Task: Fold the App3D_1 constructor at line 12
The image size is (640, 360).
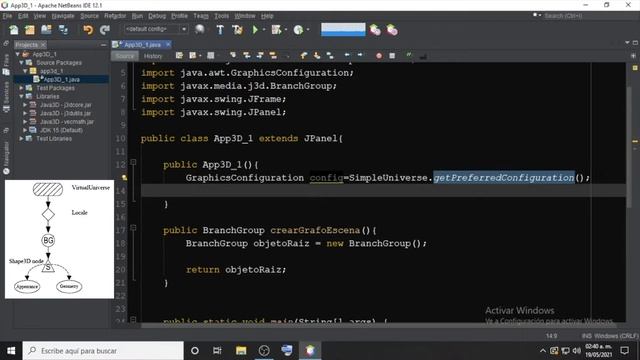Action: (x=133, y=162)
